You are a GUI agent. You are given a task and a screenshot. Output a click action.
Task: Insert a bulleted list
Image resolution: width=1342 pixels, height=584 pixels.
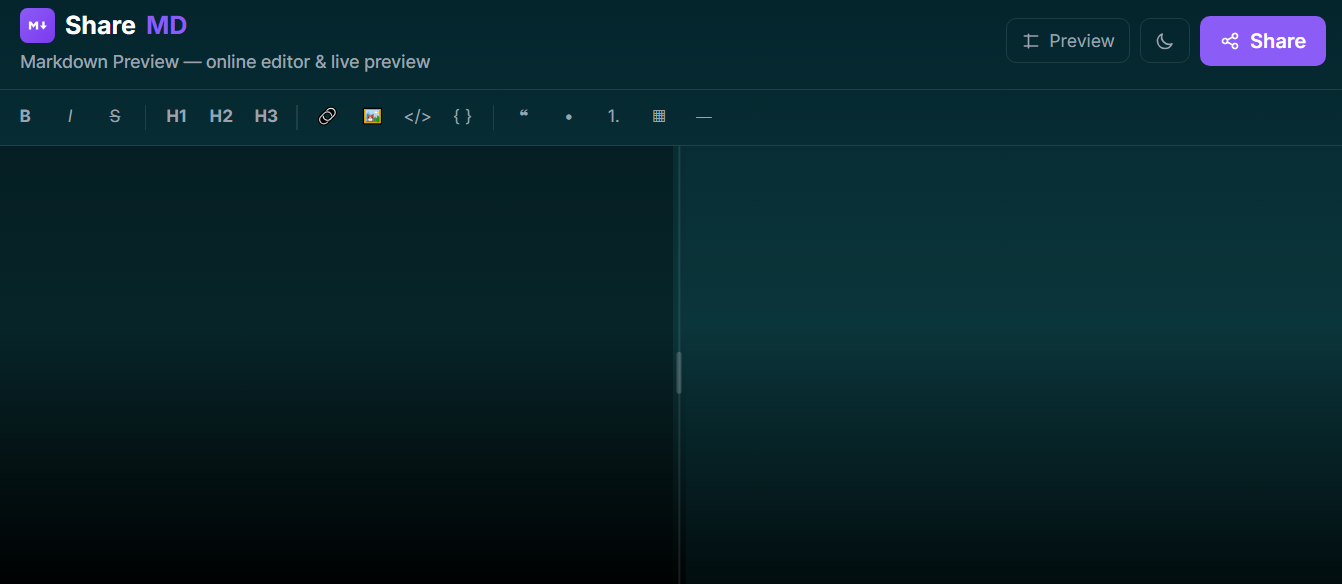pos(569,116)
